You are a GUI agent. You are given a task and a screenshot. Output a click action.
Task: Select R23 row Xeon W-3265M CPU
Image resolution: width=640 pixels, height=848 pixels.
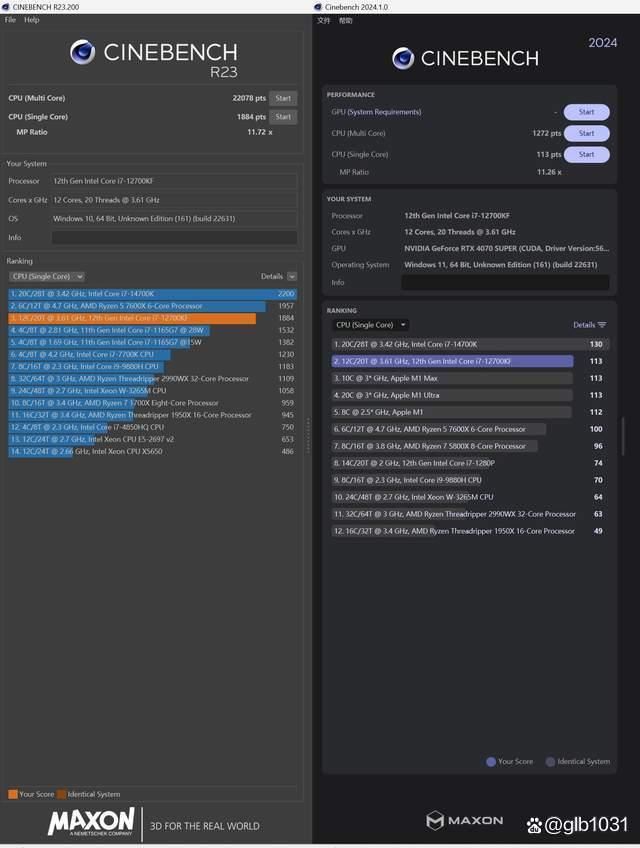coord(153,390)
